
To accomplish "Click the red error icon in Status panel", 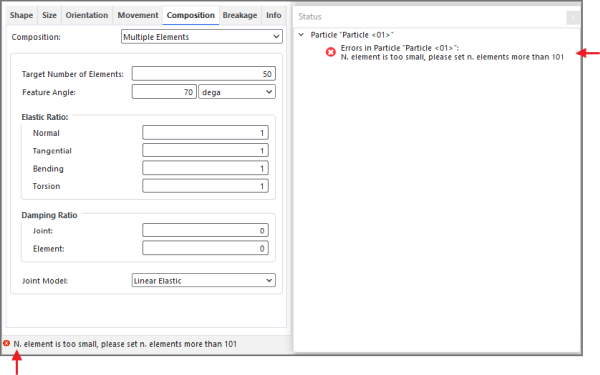I will 331,52.
